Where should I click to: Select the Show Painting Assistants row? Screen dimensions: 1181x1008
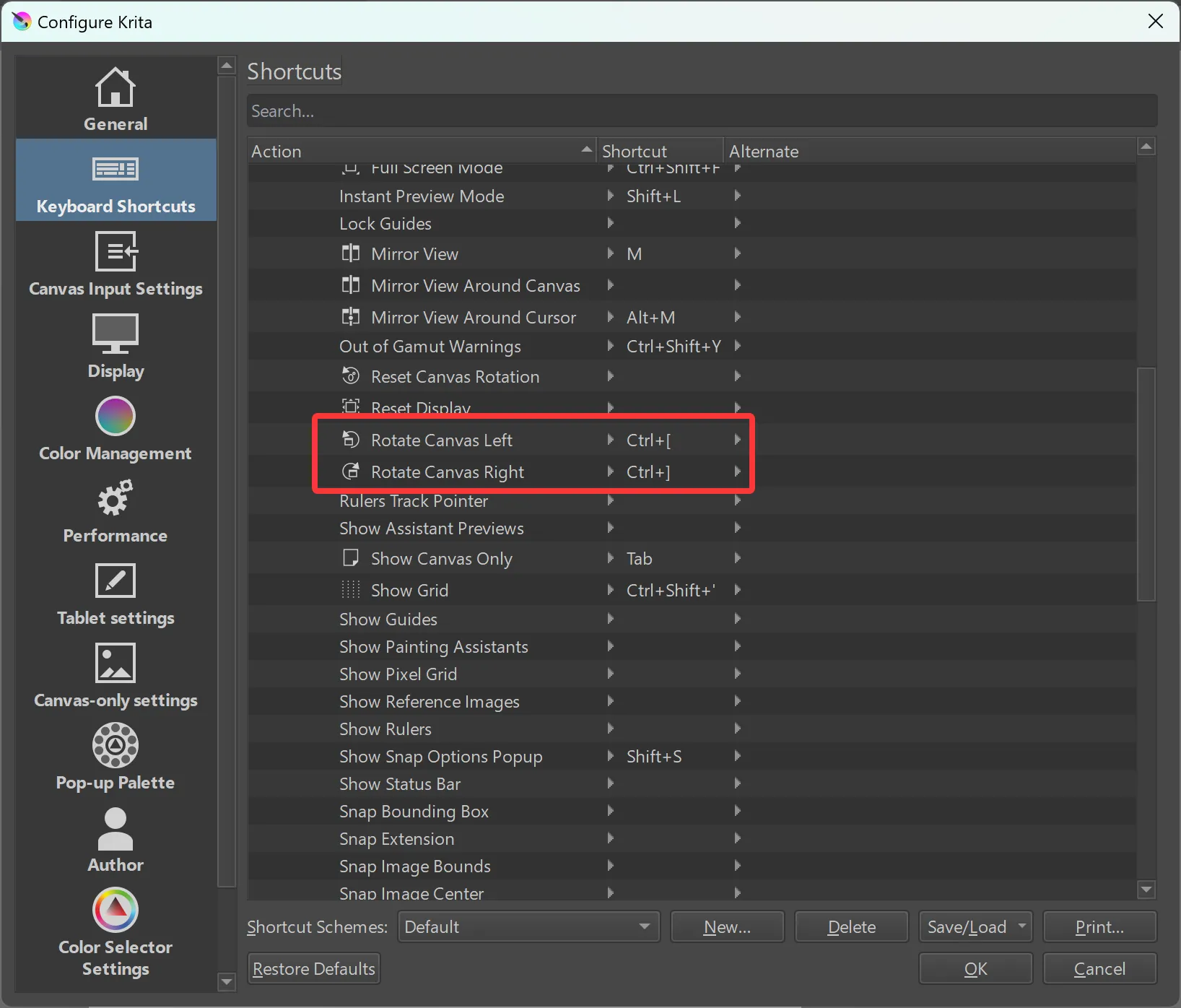coord(692,646)
